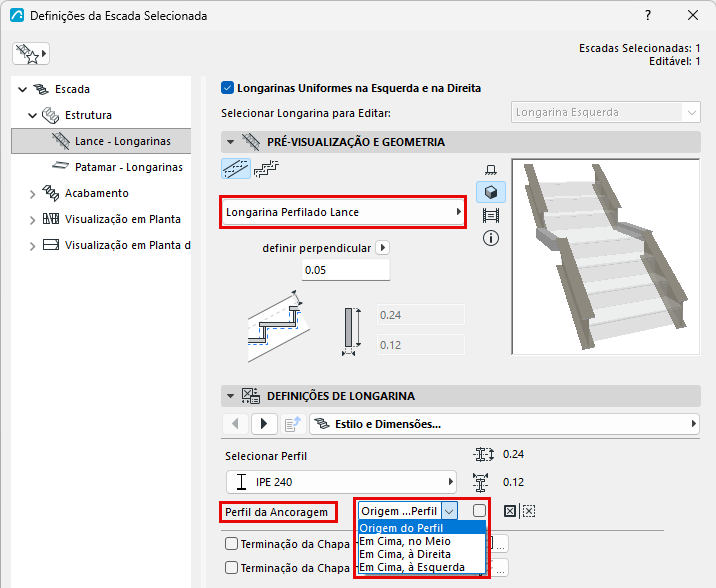716x588 pixels.
Task: Click the stair 3D preview image
Action: 605,257
